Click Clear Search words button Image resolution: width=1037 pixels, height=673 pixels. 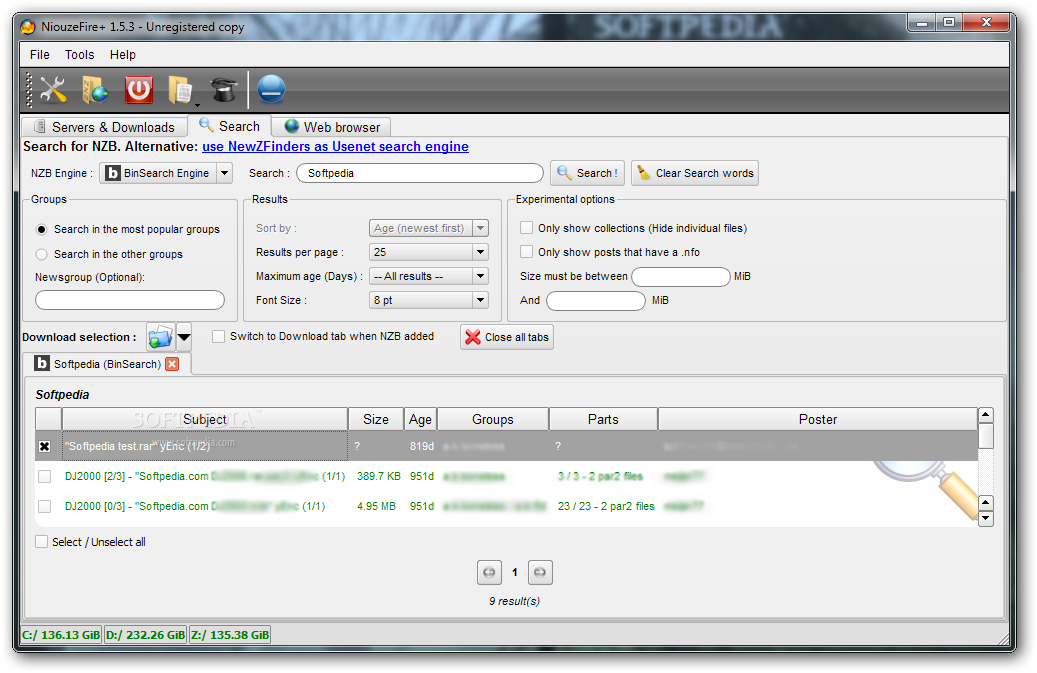point(695,173)
